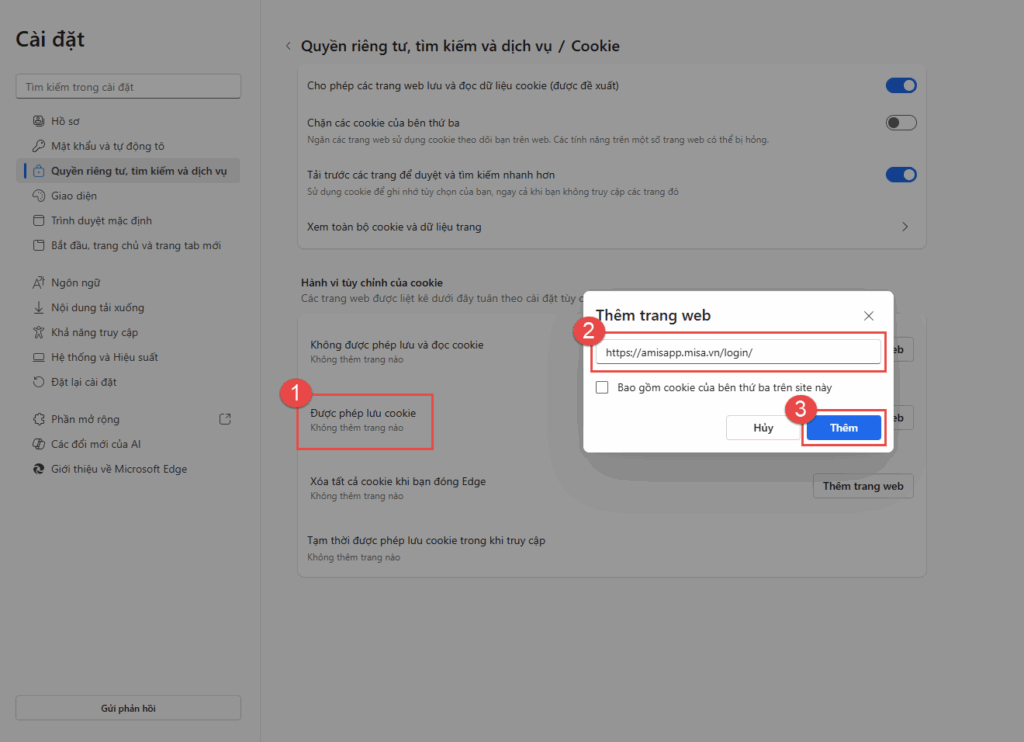Check Bao gồm cookie của bên thứ ba
The image size is (1024, 742).
click(x=602, y=387)
